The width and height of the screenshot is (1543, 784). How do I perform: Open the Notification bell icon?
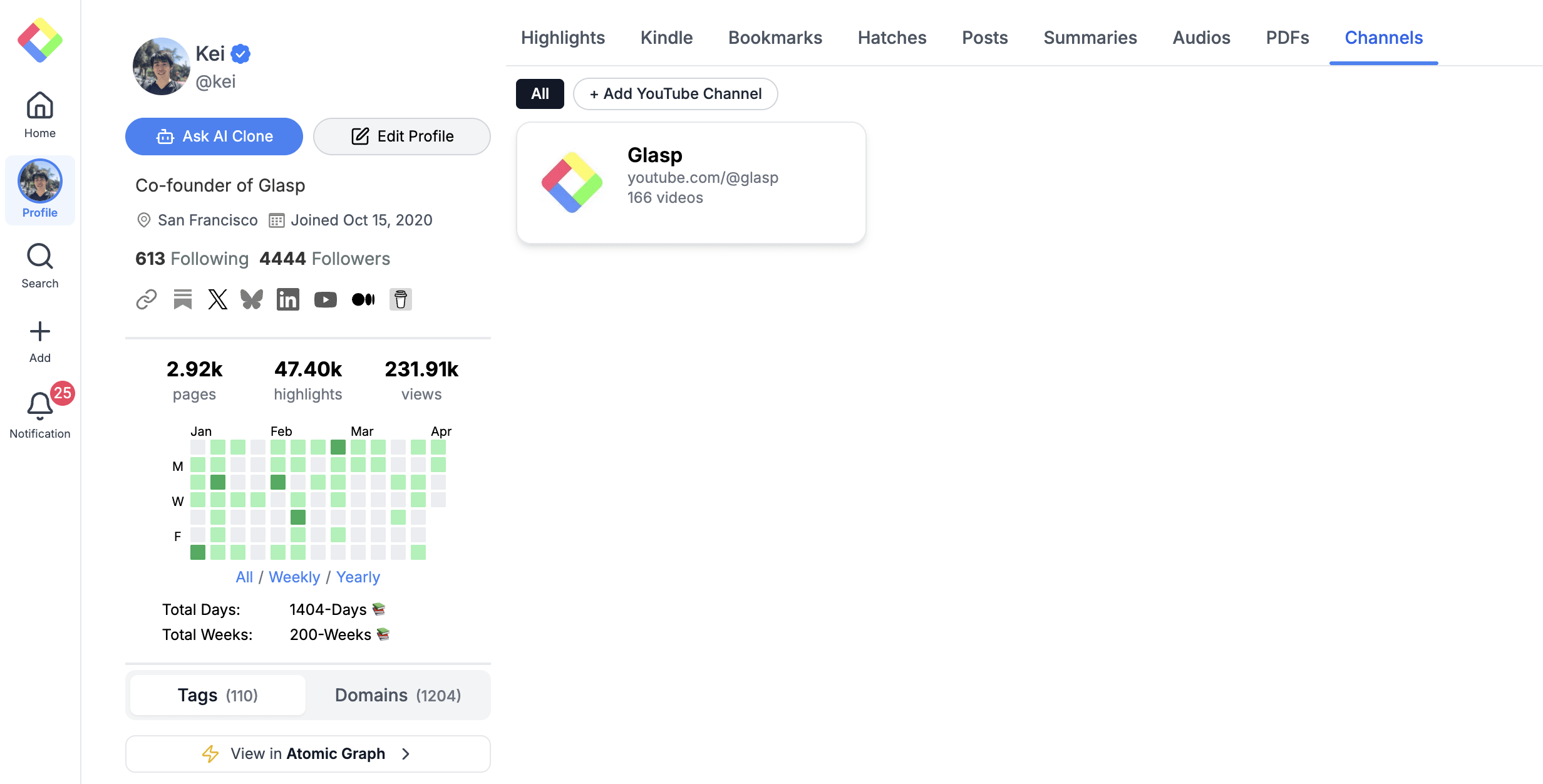coord(39,406)
